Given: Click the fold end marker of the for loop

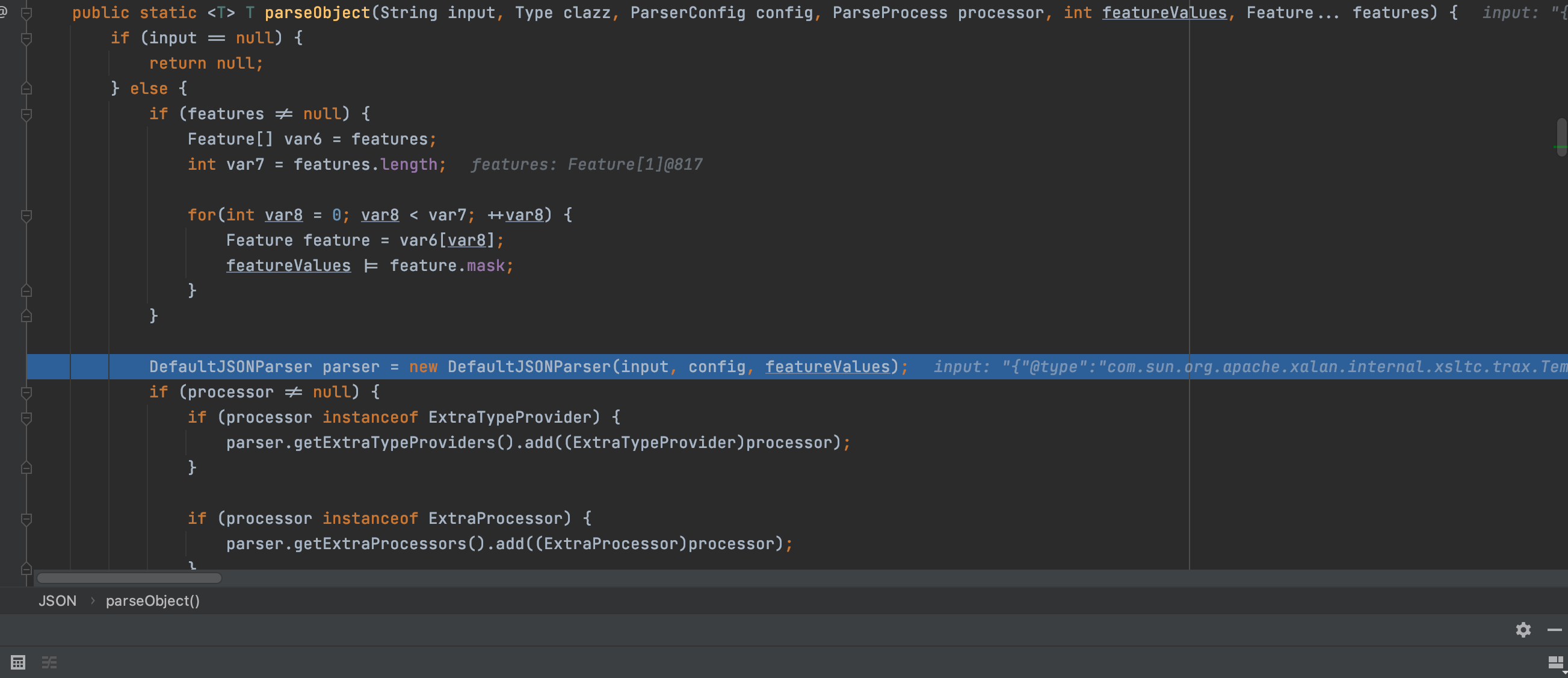Looking at the screenshot, I should 26,291.
